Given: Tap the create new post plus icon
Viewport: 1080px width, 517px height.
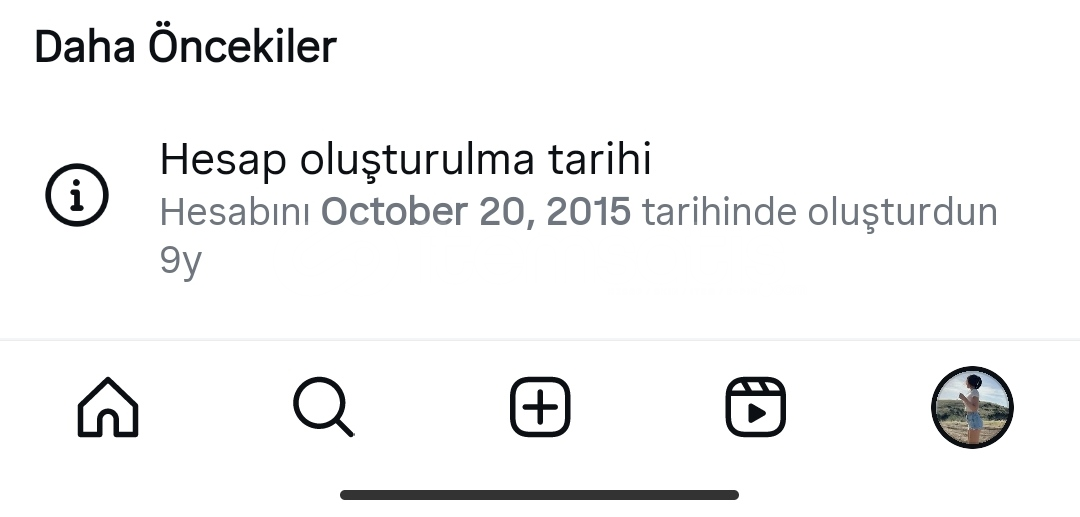Looking at the screenshot, I should pyautogui.click(x=540, y=407).
